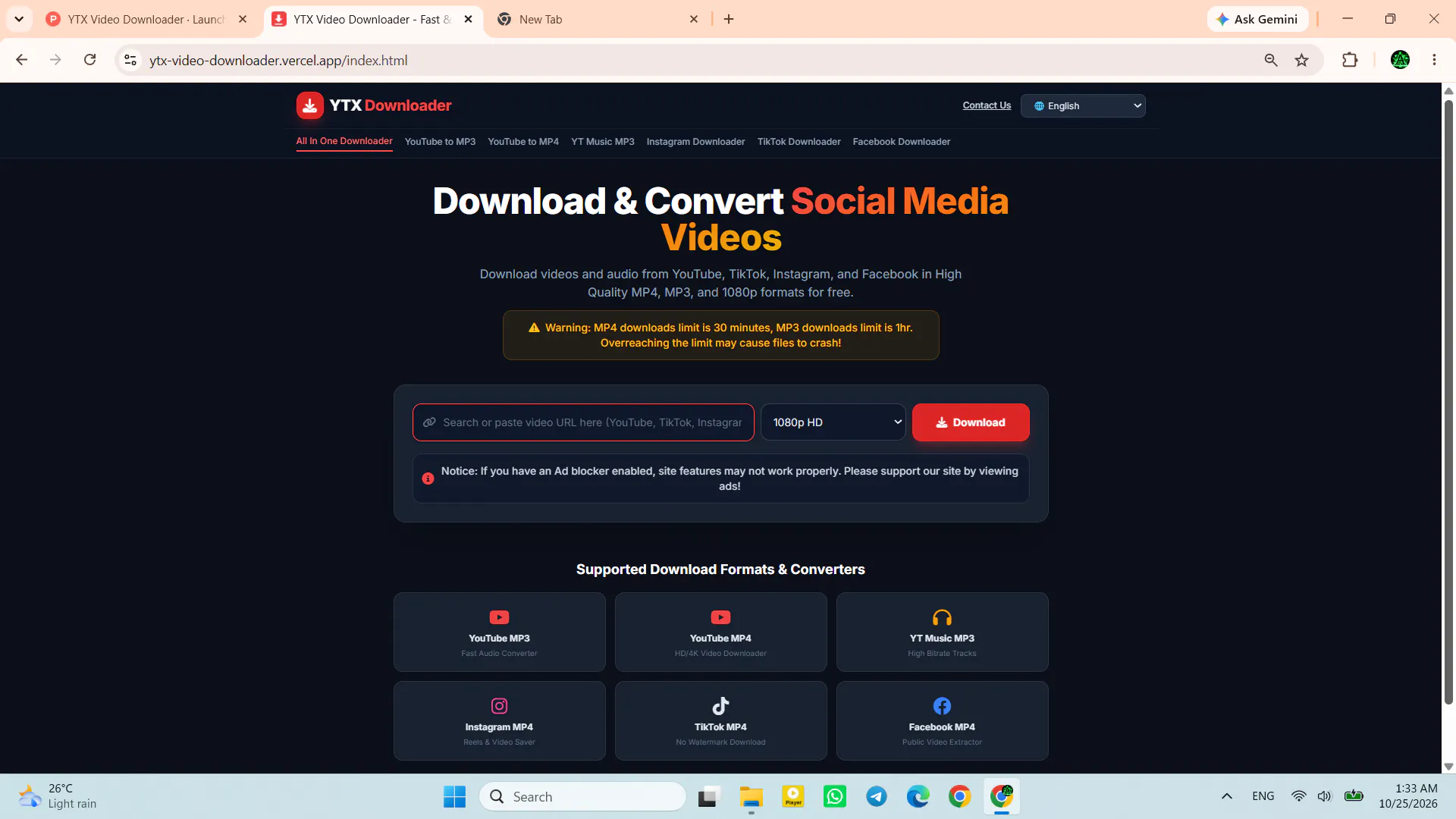Open the Windows Start menu
The height and width of the screenshot is (819, 1456).
click(454, 796)
